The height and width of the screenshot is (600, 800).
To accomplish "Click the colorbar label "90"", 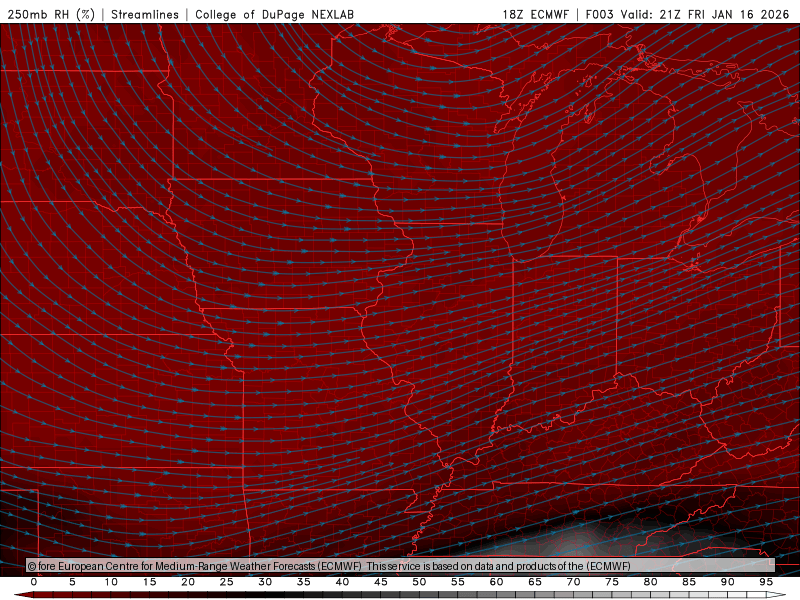I will 727,582.
